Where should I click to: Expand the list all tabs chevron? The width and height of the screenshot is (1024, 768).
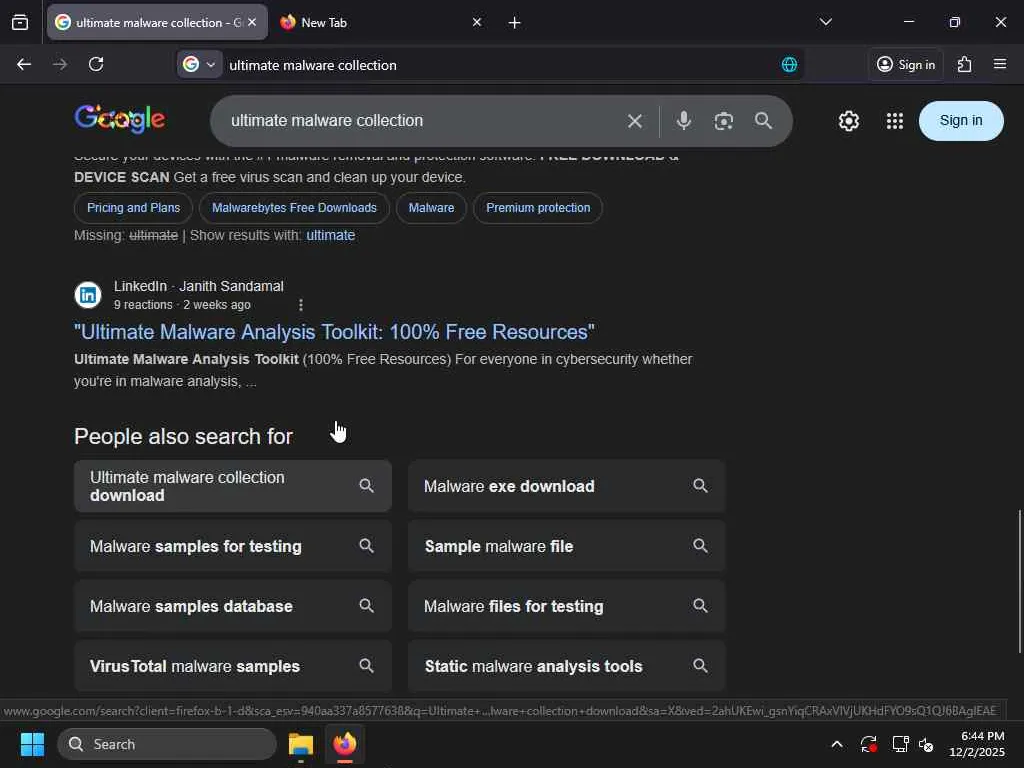(x=825, y=22)
